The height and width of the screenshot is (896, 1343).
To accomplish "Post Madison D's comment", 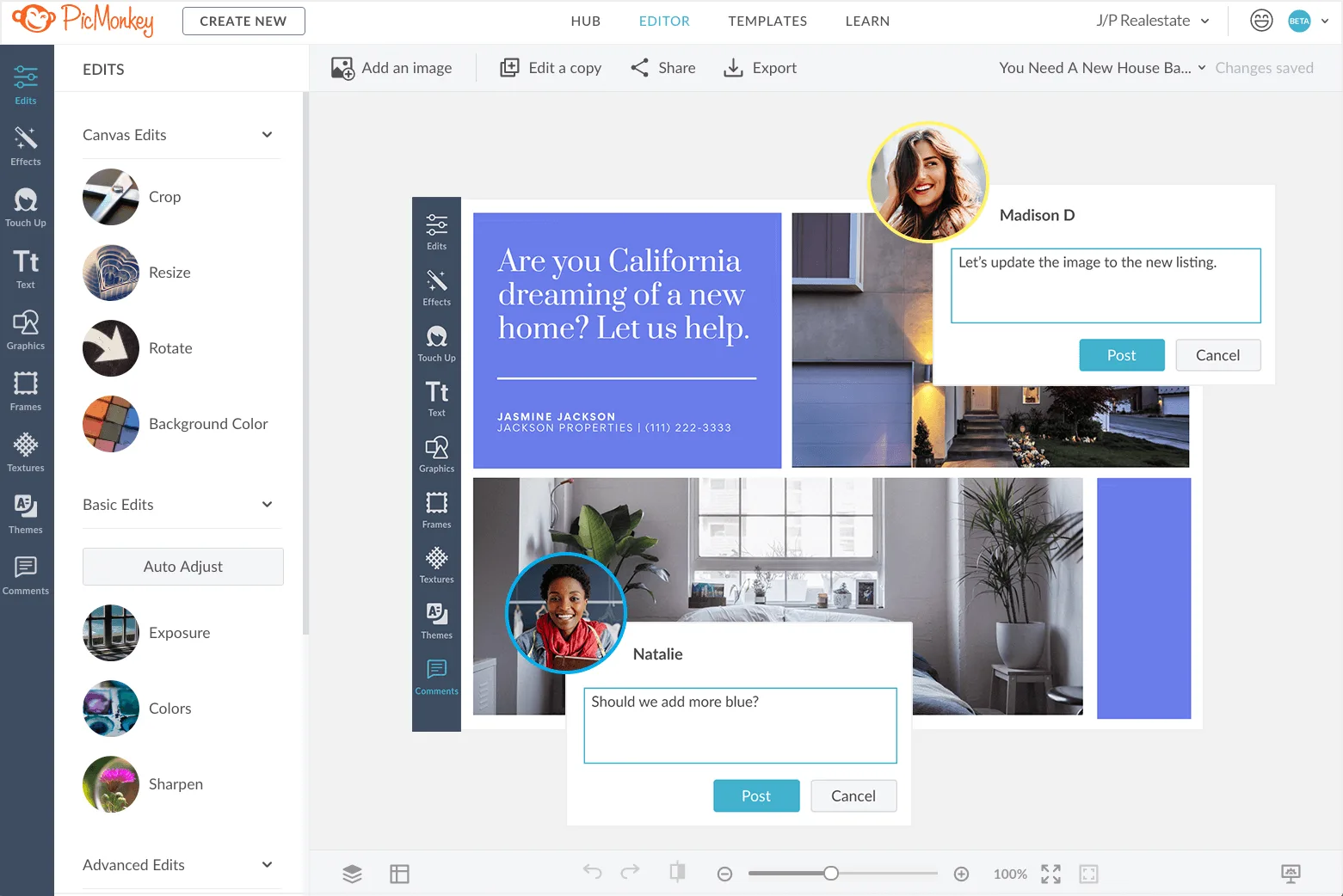I will (1121, 354).
